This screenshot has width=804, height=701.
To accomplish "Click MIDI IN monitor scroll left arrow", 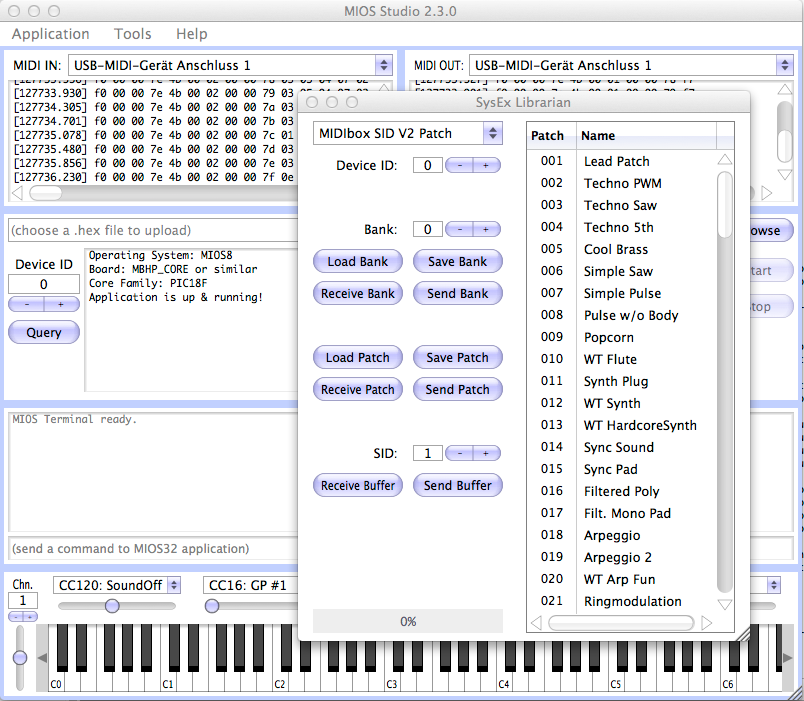I will (x=17, y=193).
